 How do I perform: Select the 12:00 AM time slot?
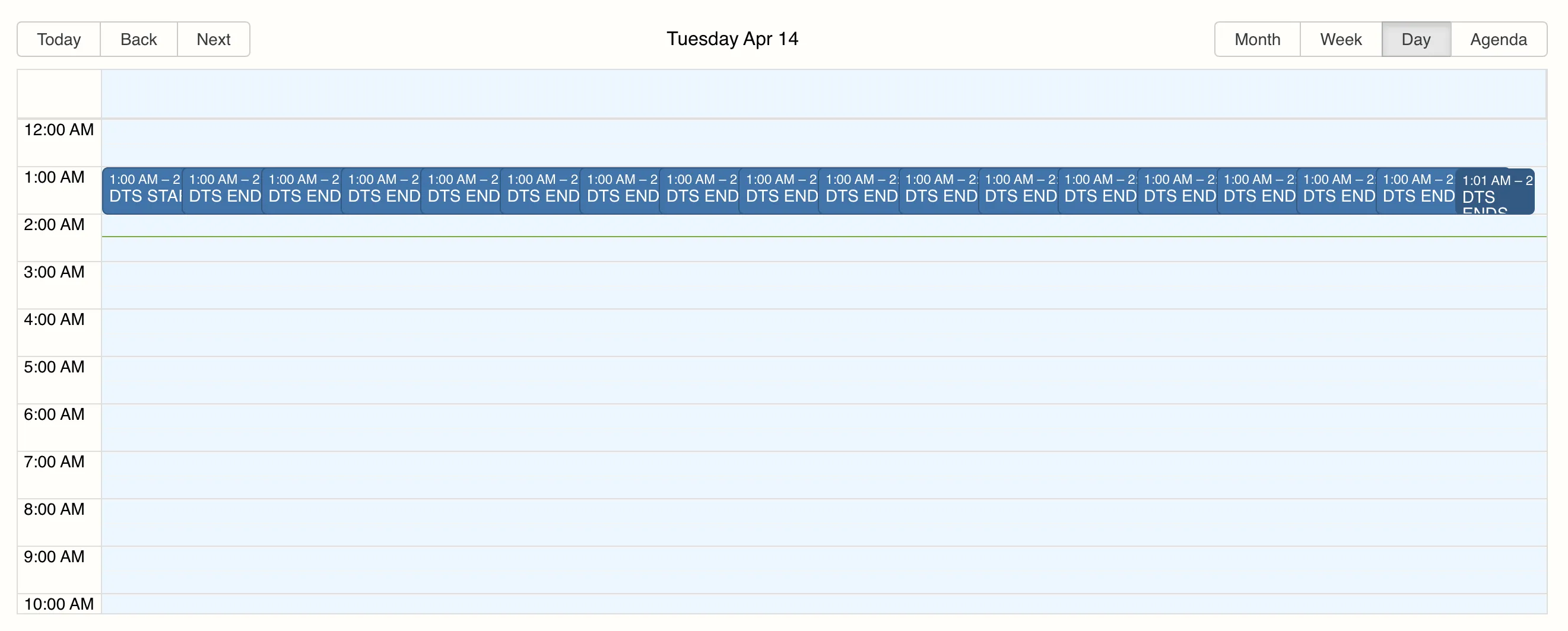click(824, 143)
